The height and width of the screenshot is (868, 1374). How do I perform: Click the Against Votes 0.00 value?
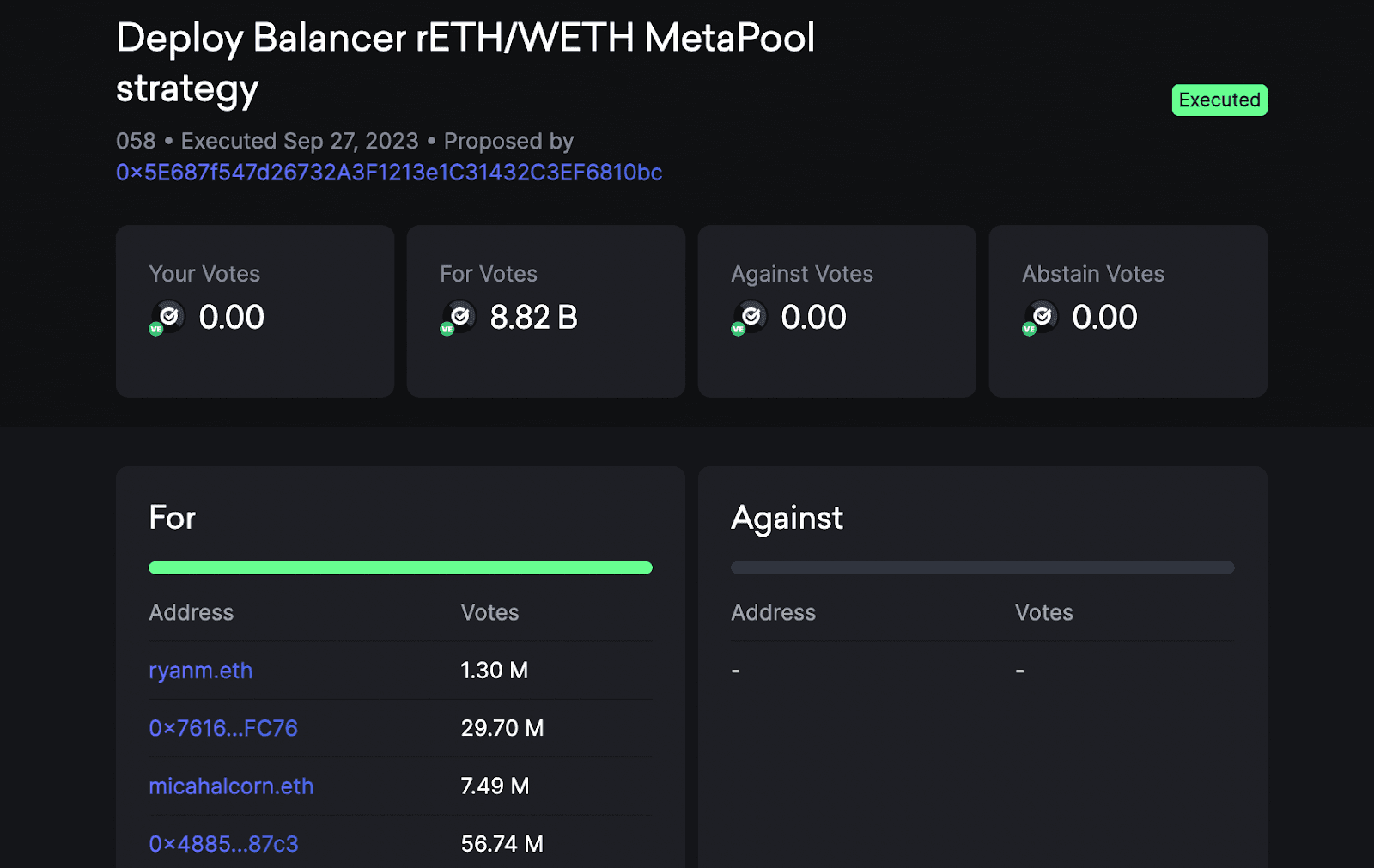coord(813,318)
